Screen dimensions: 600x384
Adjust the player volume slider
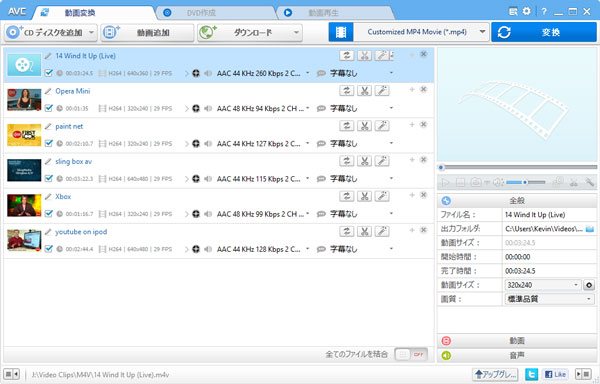pos(526,182)
